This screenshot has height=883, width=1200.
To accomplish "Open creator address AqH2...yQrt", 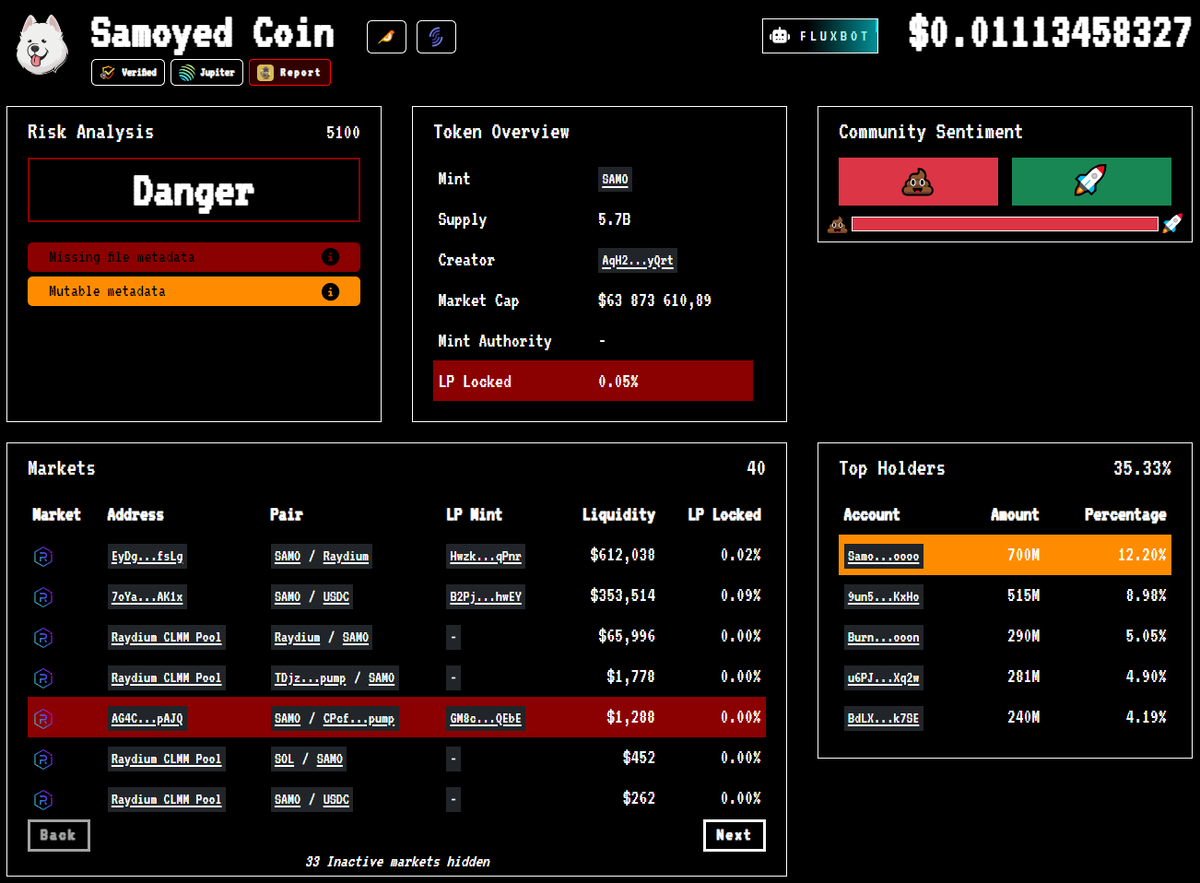I will (637, 261).
